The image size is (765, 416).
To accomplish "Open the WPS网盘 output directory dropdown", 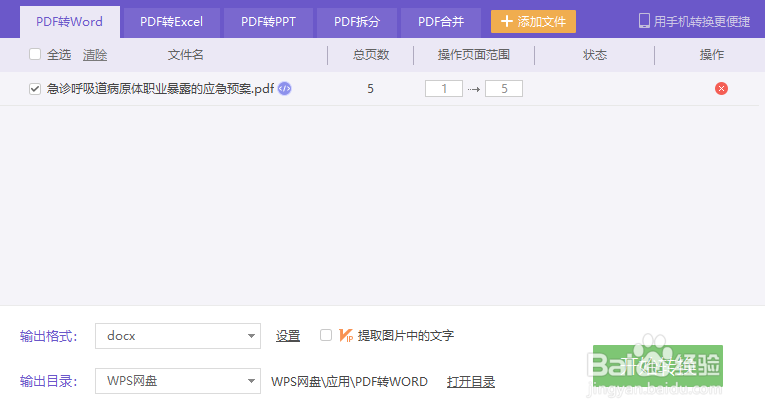I will pos(178,381).
